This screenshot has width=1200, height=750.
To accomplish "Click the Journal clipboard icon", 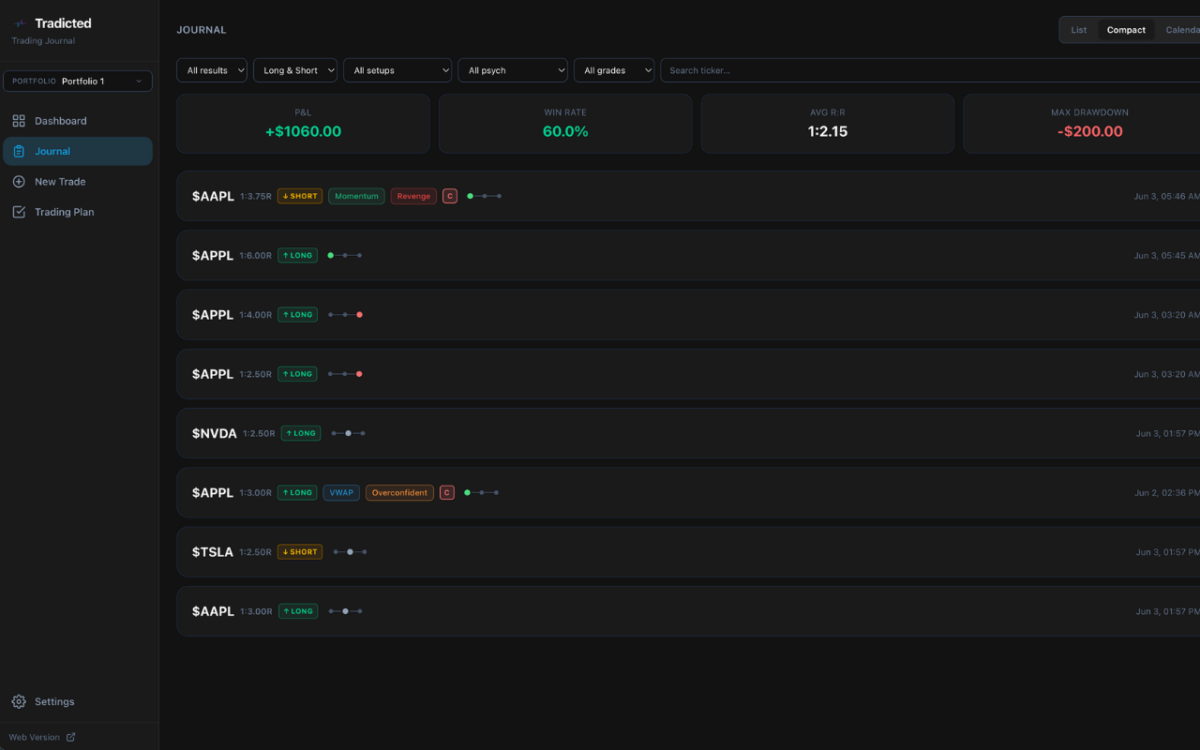I will click(x=19, y=151).
